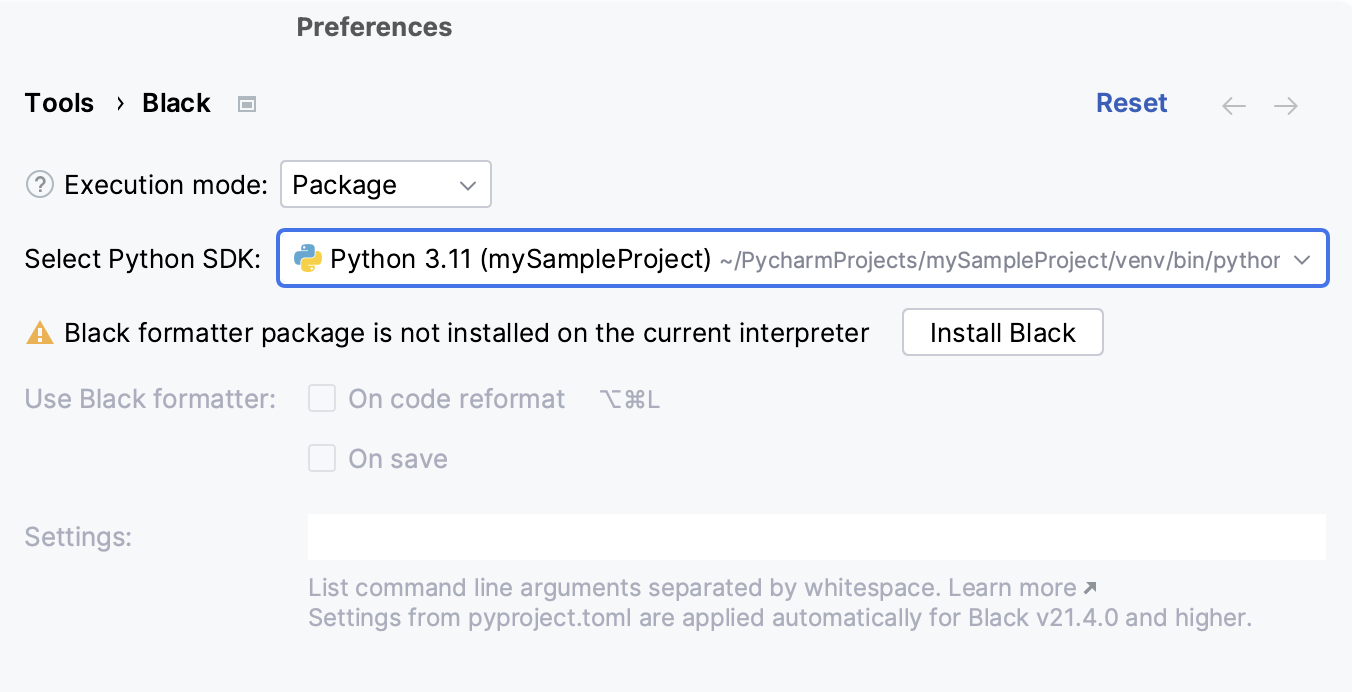This screenshot has width=1352, height=692.
Task: Click the external link arrow after Learn more
Action: pyautogui.click(x=1091, y=586)
